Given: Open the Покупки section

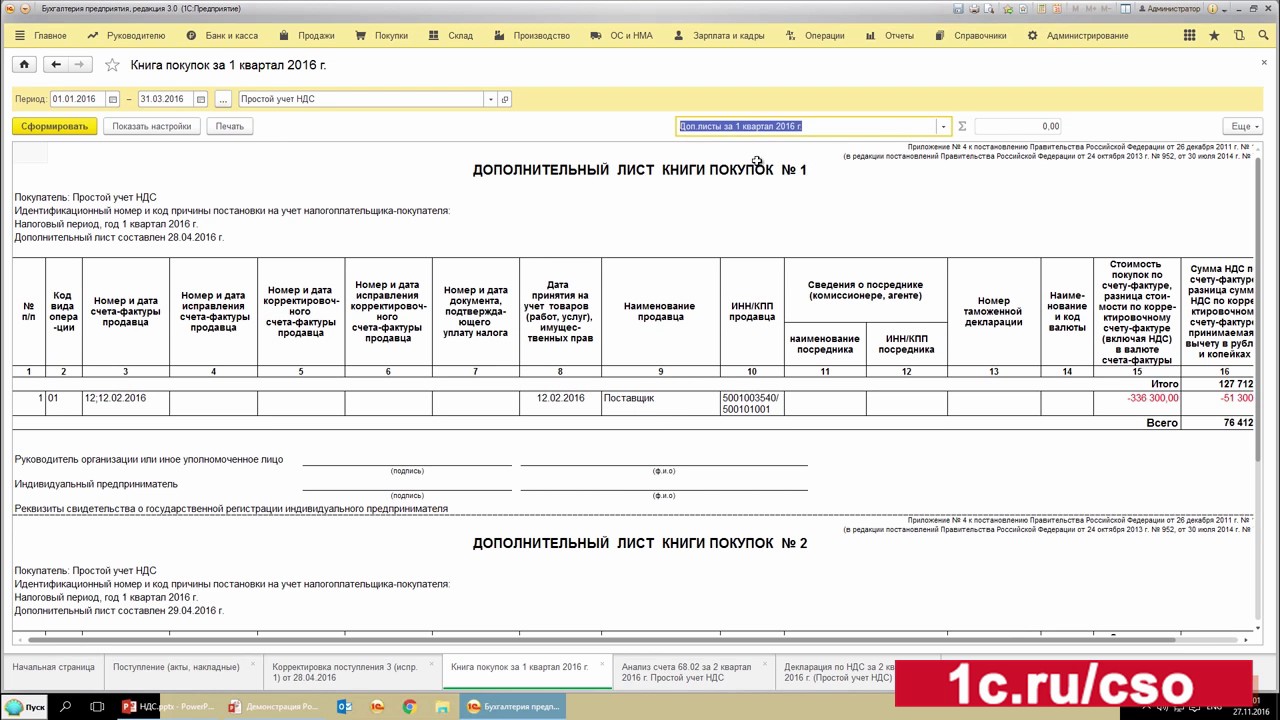Looking at the screenshot, I should (x=382, y=35).
